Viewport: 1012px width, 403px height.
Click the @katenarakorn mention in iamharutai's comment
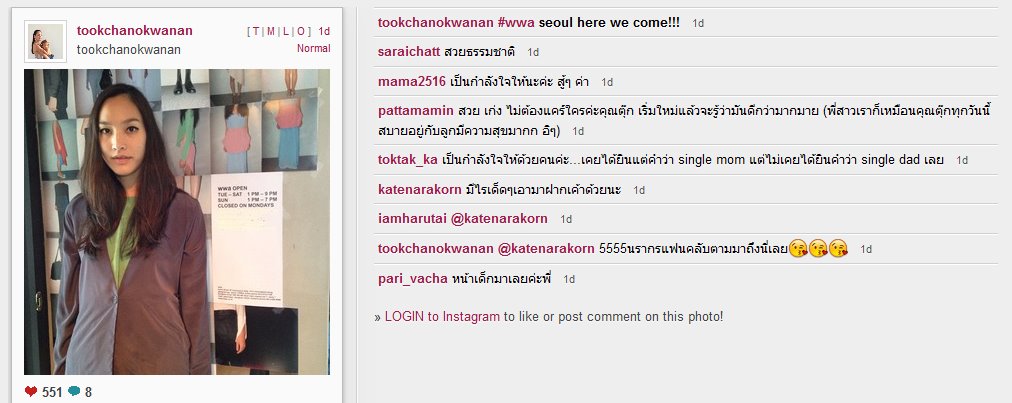click(x=498, y=218)
